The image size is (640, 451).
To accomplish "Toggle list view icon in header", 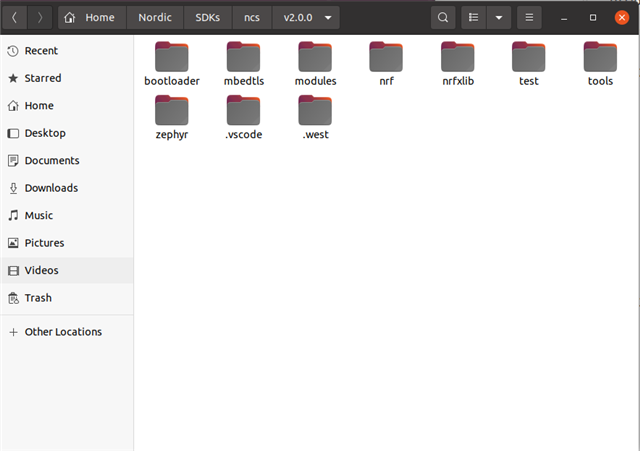I will [x=473, y=18].
